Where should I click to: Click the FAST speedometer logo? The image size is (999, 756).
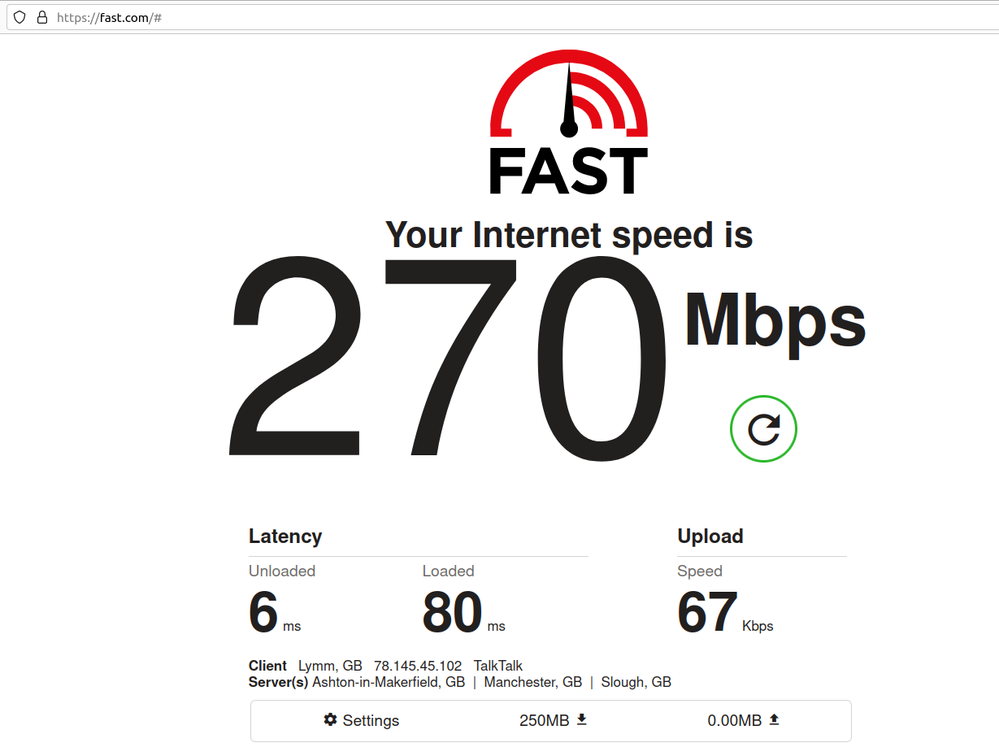569,122
